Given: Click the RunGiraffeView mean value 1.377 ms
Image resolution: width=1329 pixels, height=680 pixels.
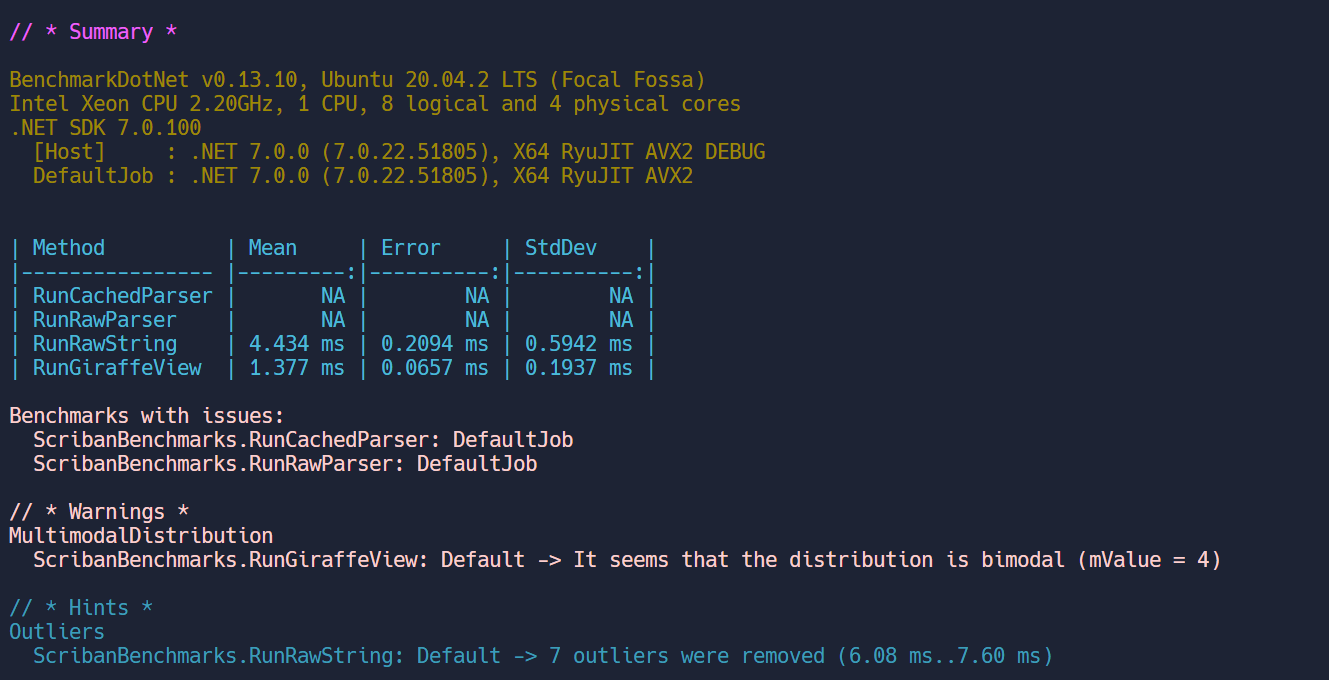Looking at the screenshot, I should (x=297, y=368).
